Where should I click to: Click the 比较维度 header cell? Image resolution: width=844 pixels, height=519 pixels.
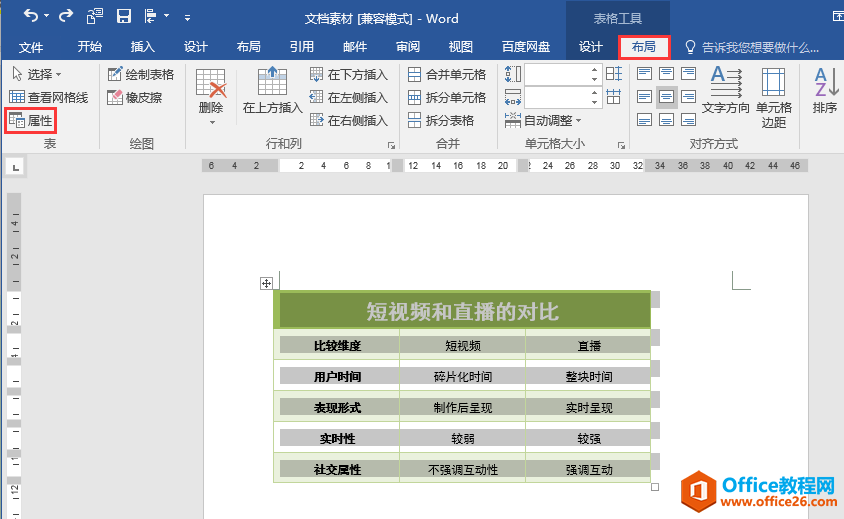point(337,346)
